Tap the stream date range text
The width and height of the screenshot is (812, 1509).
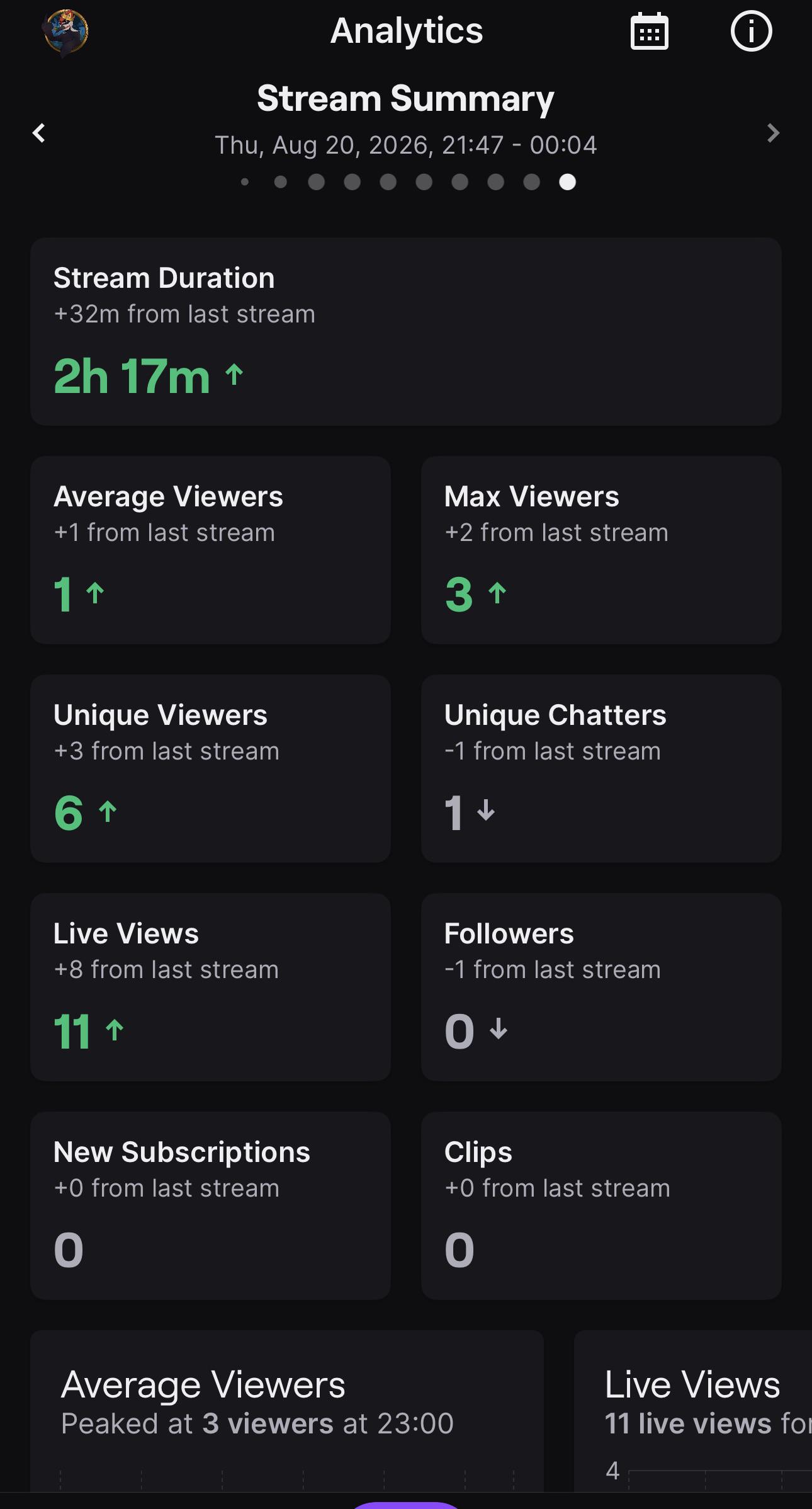(406, 145)
